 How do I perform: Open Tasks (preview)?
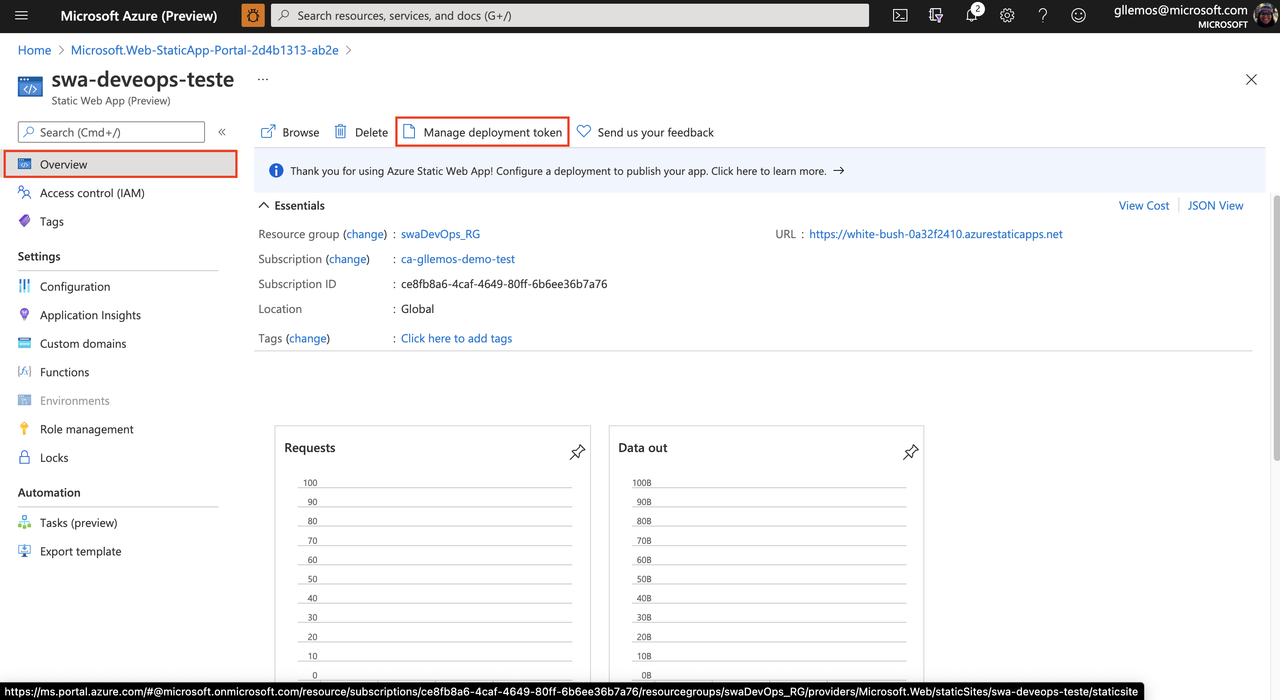[x=78, y=523]
